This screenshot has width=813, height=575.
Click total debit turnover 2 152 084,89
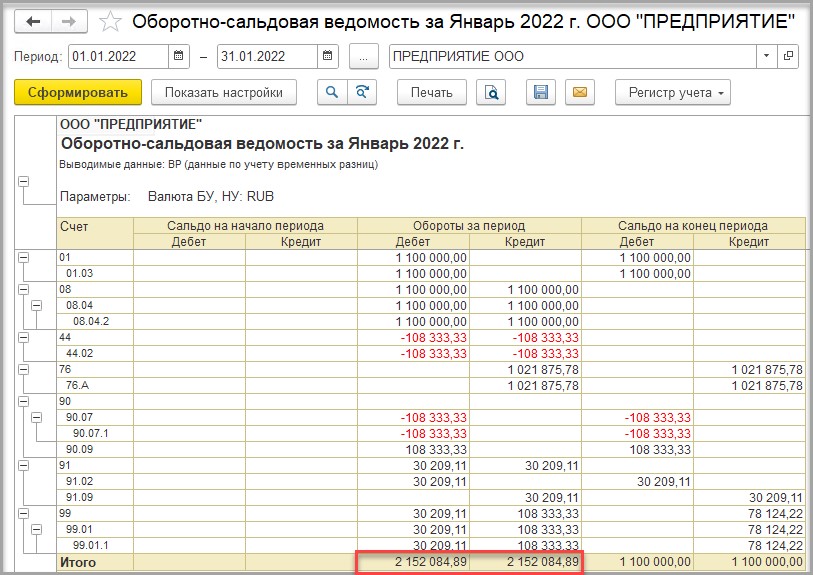click(413, 562)
